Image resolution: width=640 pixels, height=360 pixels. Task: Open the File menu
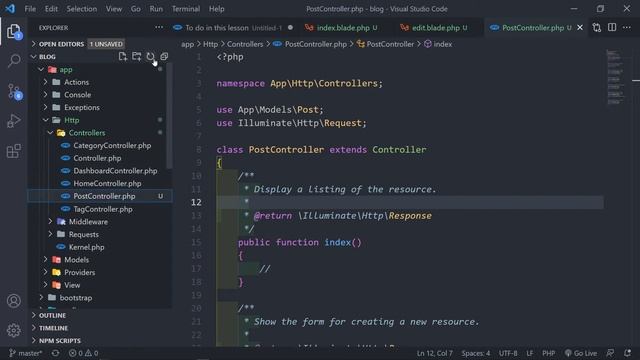click(x=30, y=9)
